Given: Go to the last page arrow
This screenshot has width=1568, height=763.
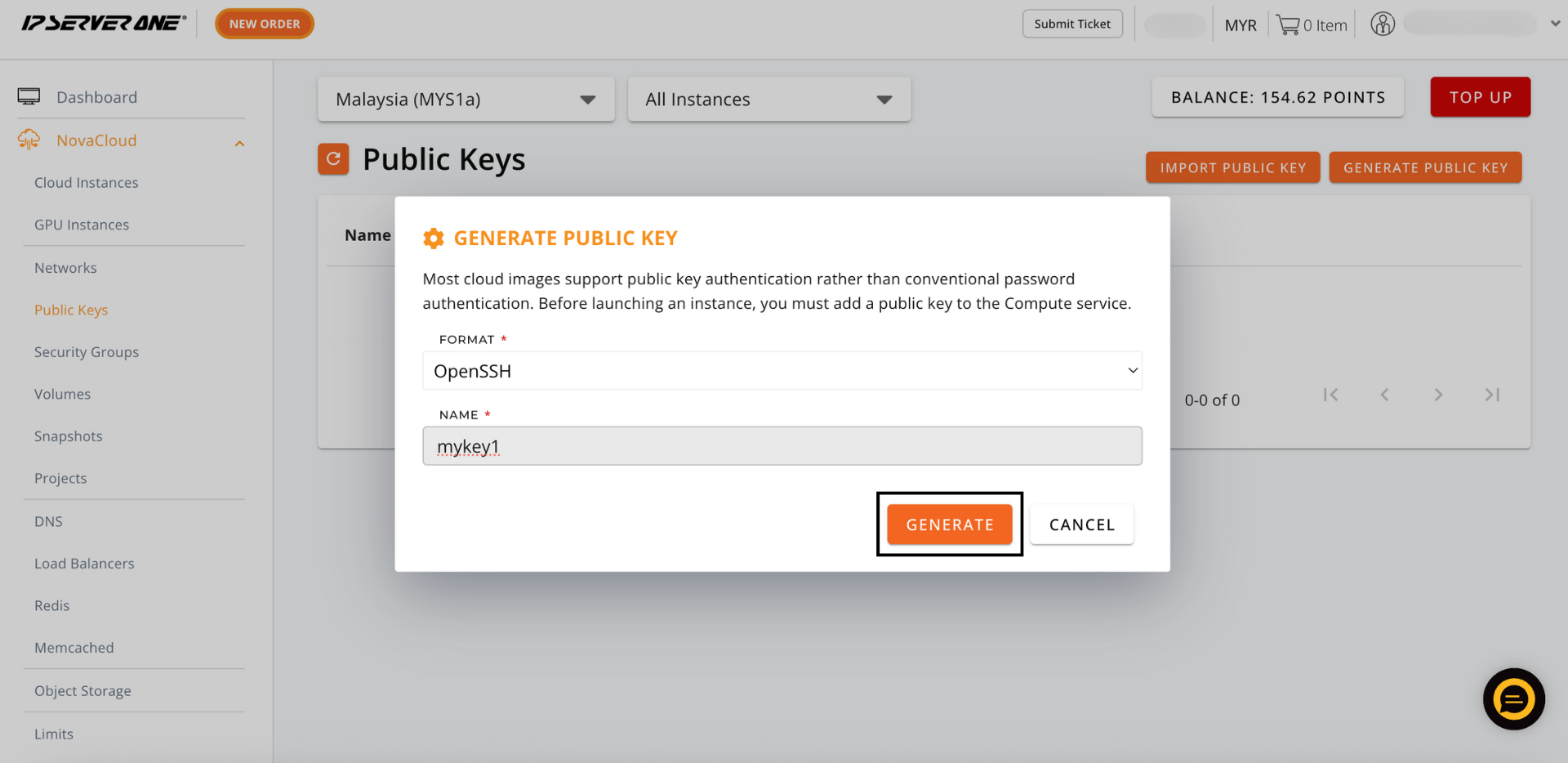Looking at the screenshot, I should (1492, 395).
